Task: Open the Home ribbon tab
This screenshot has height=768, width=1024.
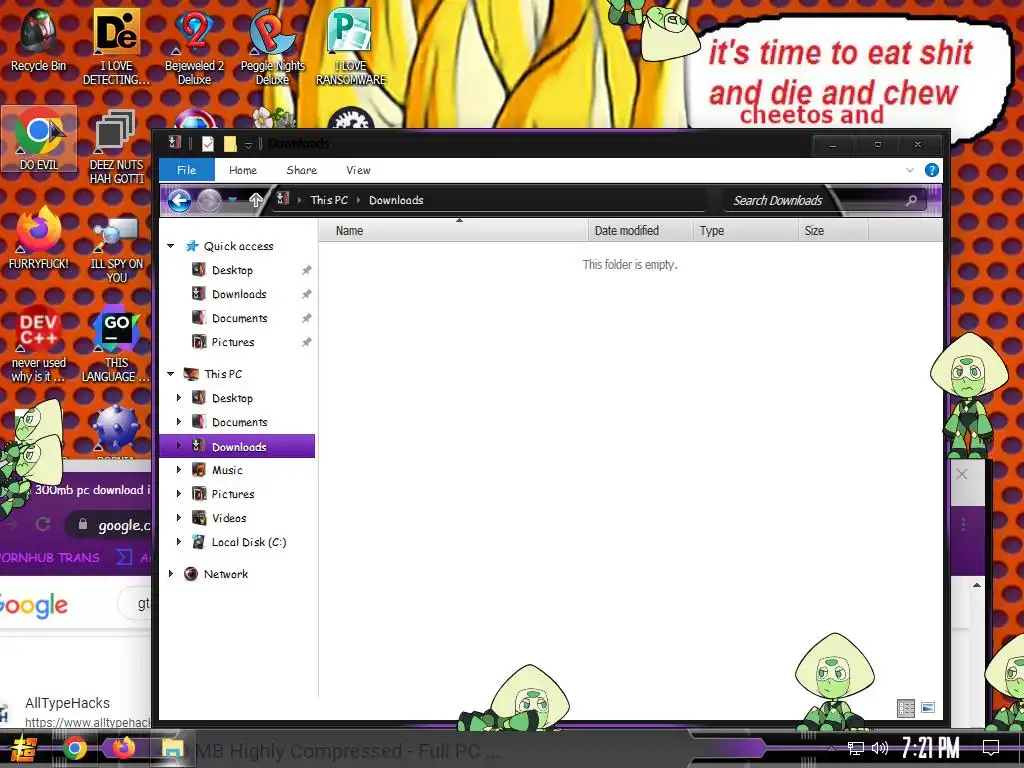Action: tap(243, 170)
